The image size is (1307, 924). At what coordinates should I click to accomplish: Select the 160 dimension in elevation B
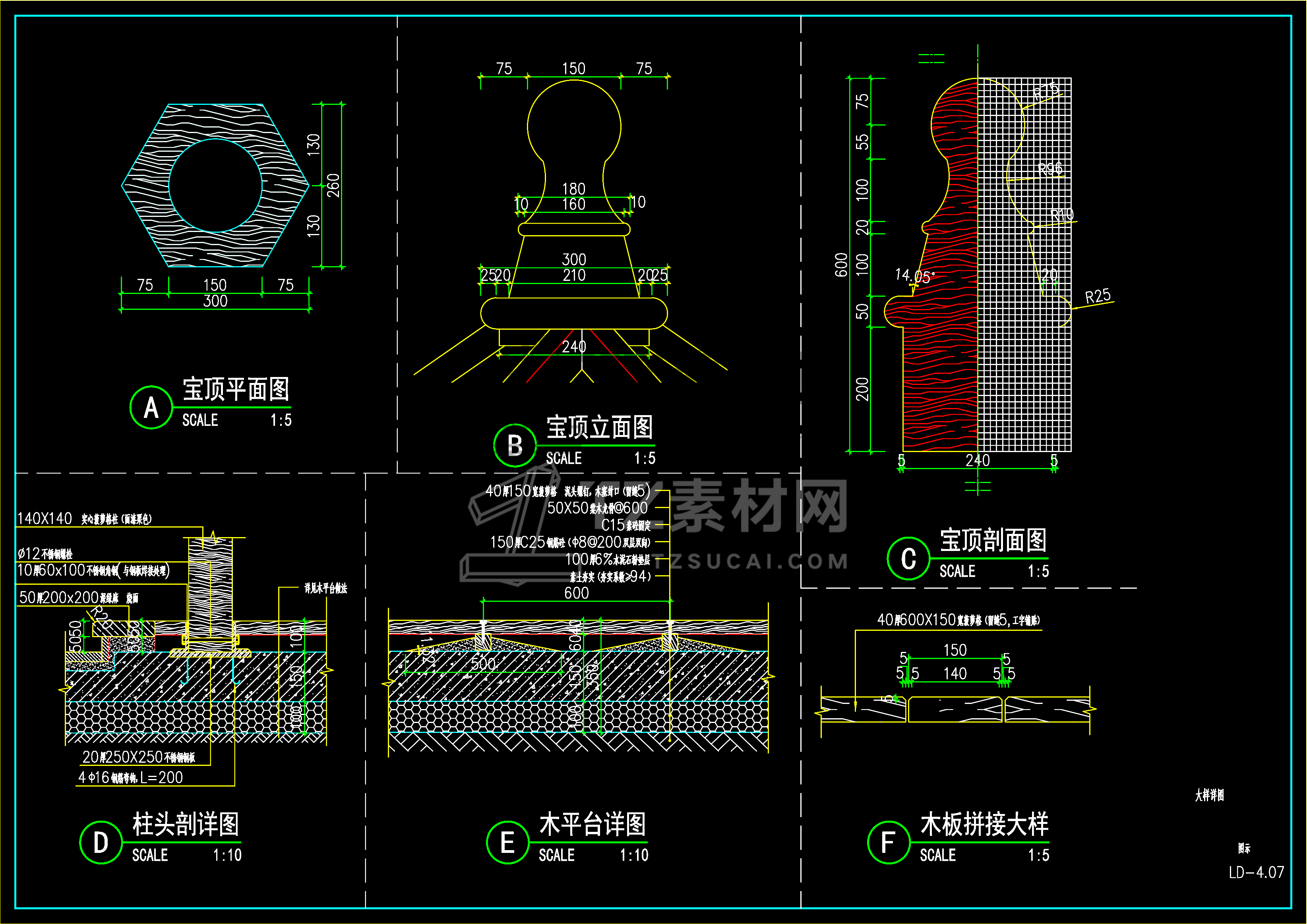pyautogui.click(x=574, y=204)
